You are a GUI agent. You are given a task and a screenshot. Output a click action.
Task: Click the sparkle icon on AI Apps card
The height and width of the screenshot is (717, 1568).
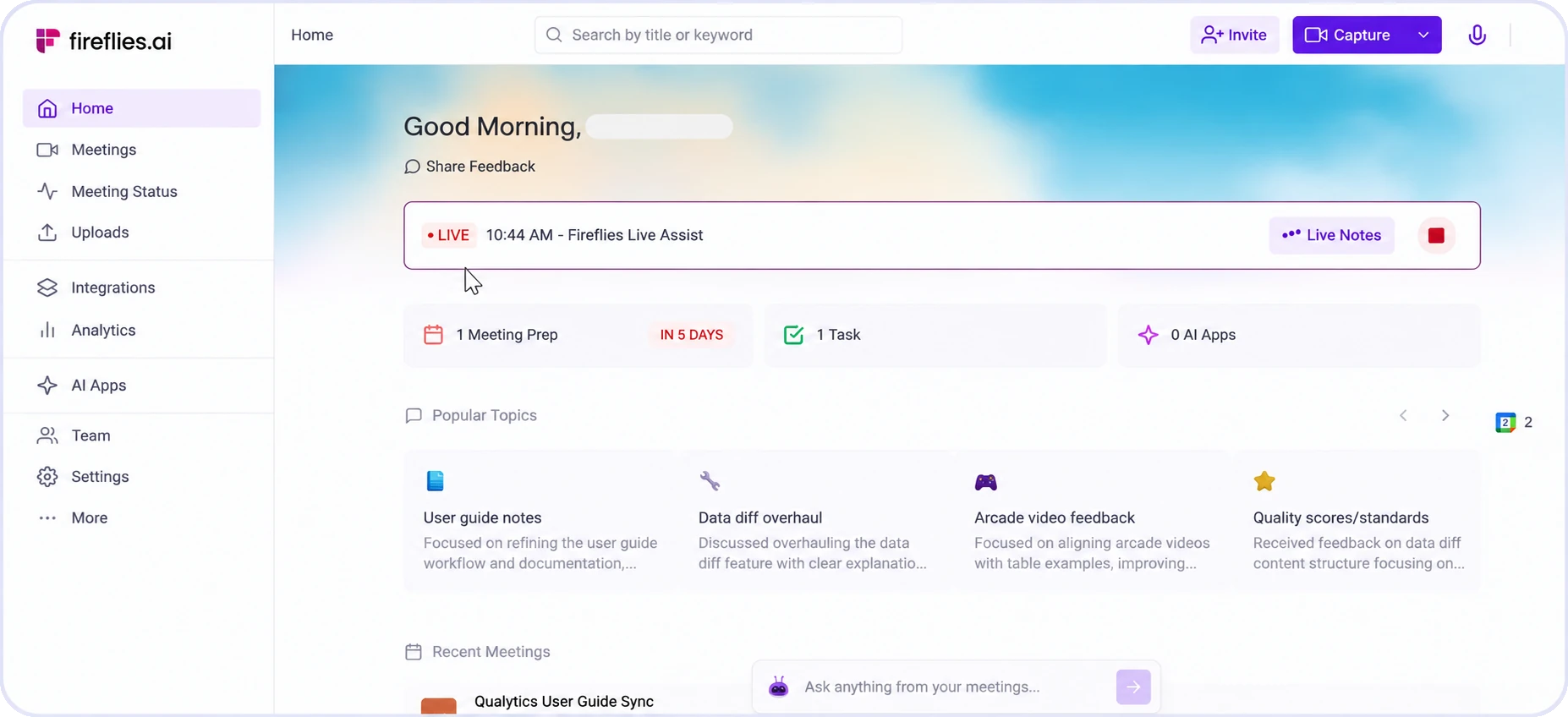pyautogui.click(x=1148, y=335)
